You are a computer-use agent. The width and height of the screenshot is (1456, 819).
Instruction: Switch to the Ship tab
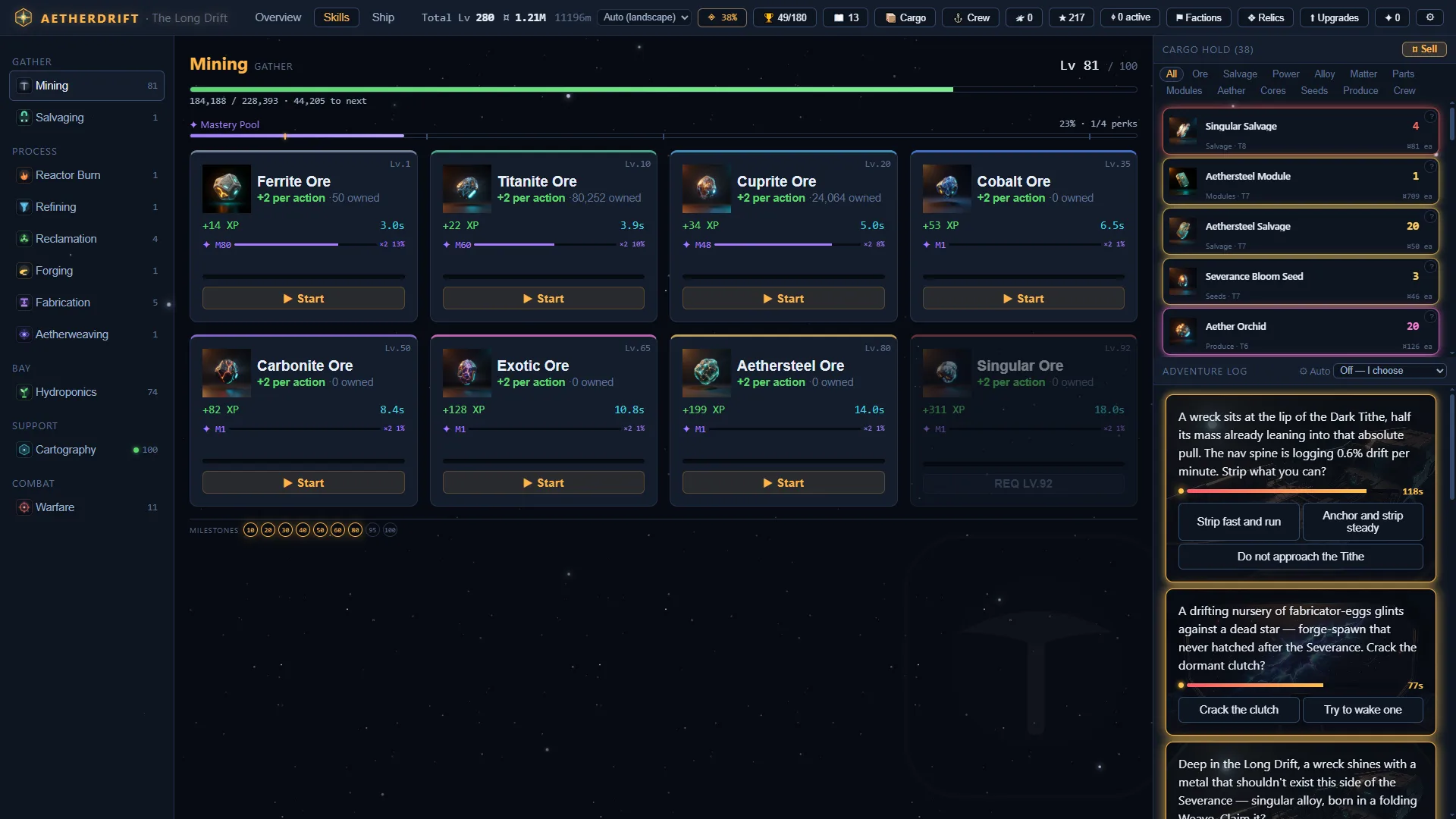click(383, 17)
